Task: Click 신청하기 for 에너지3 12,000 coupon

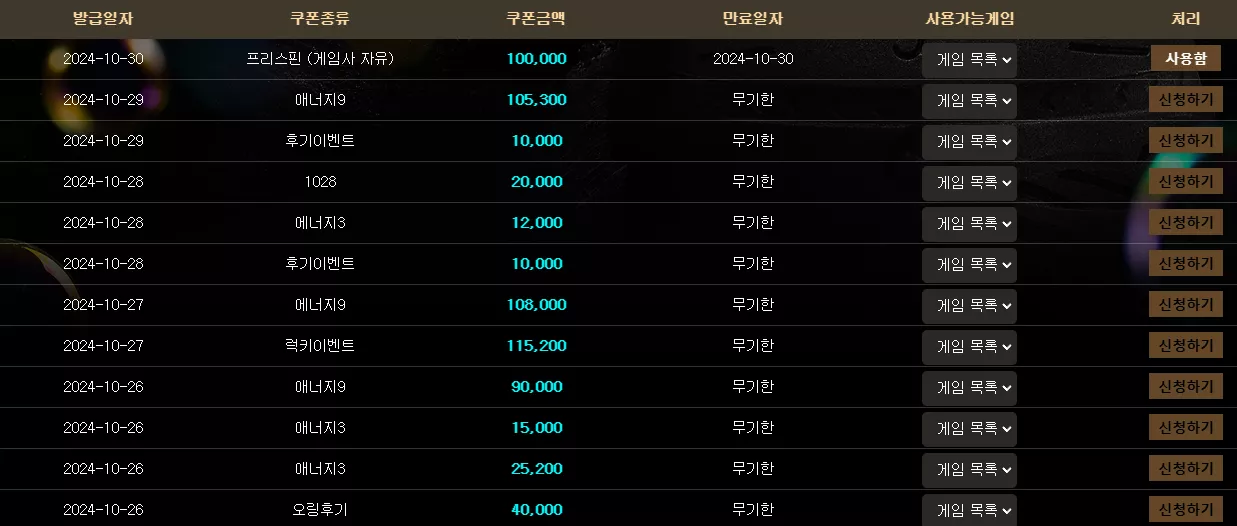Action: click(x=1186, y=222)
